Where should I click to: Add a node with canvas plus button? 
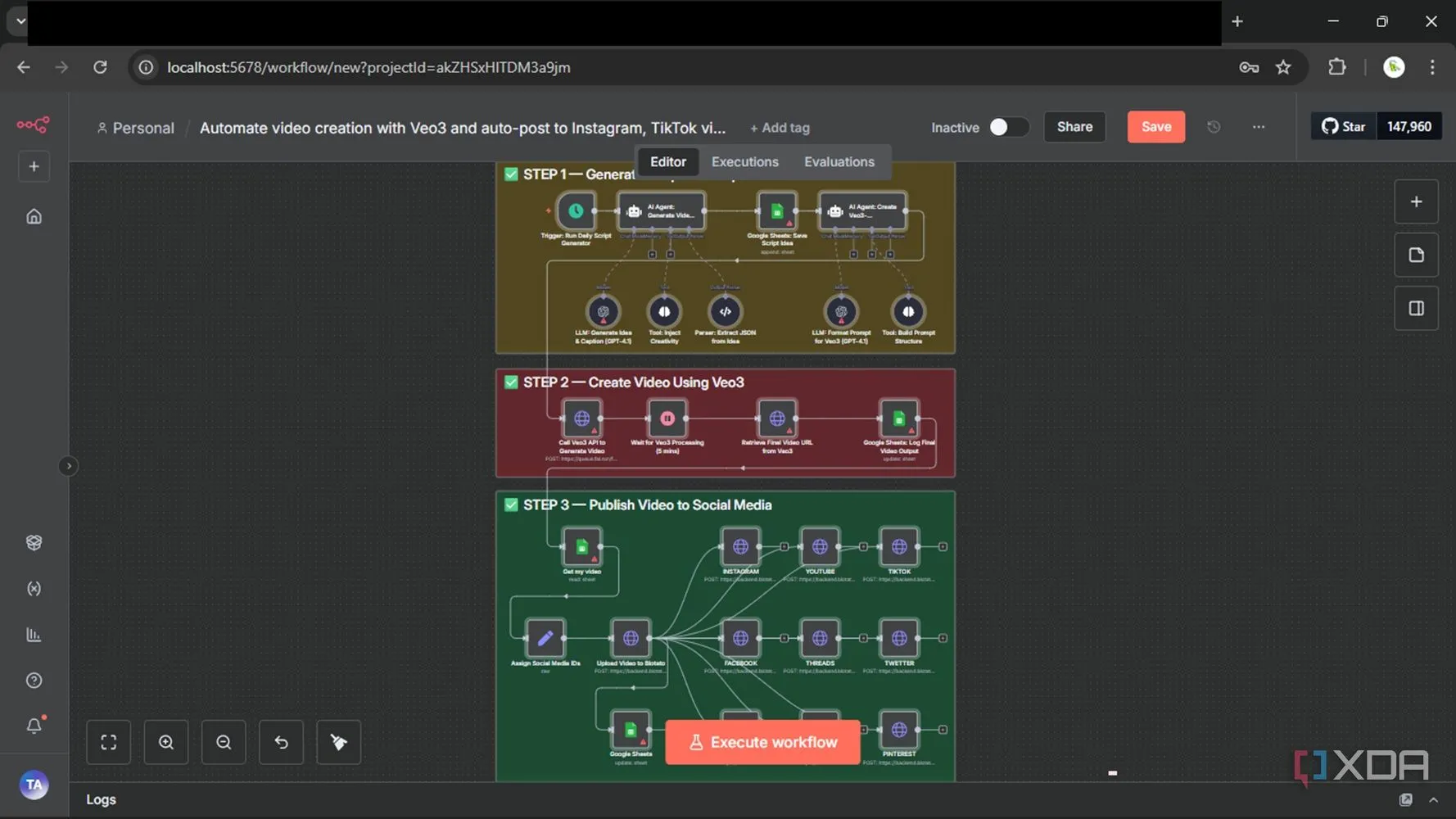click(x=1416, y=202)
